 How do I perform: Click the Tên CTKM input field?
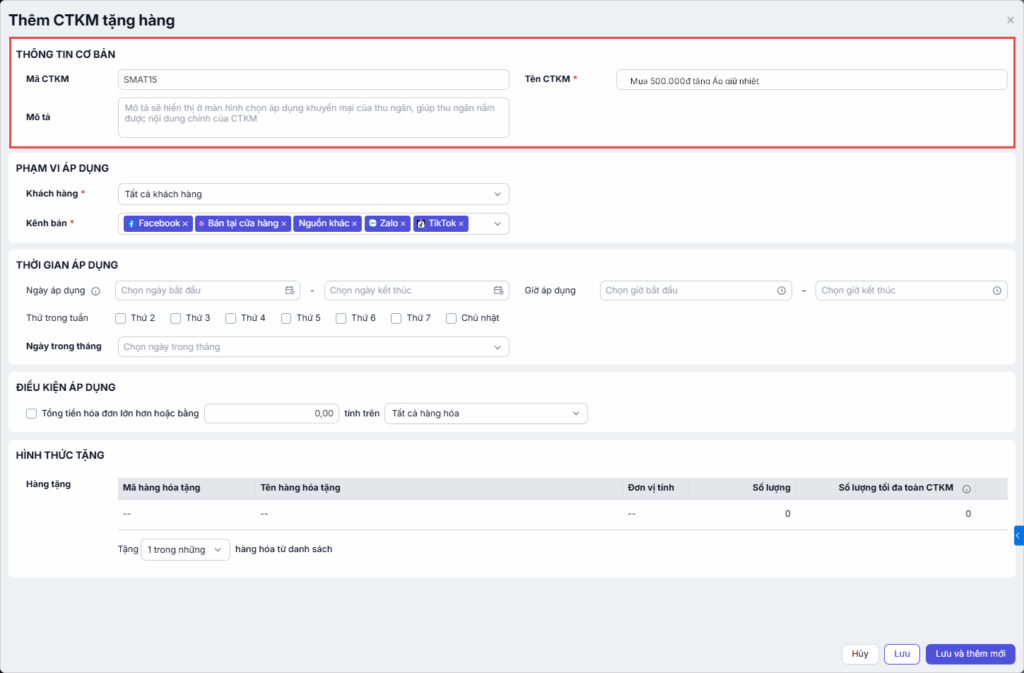[x=812, y=80]
